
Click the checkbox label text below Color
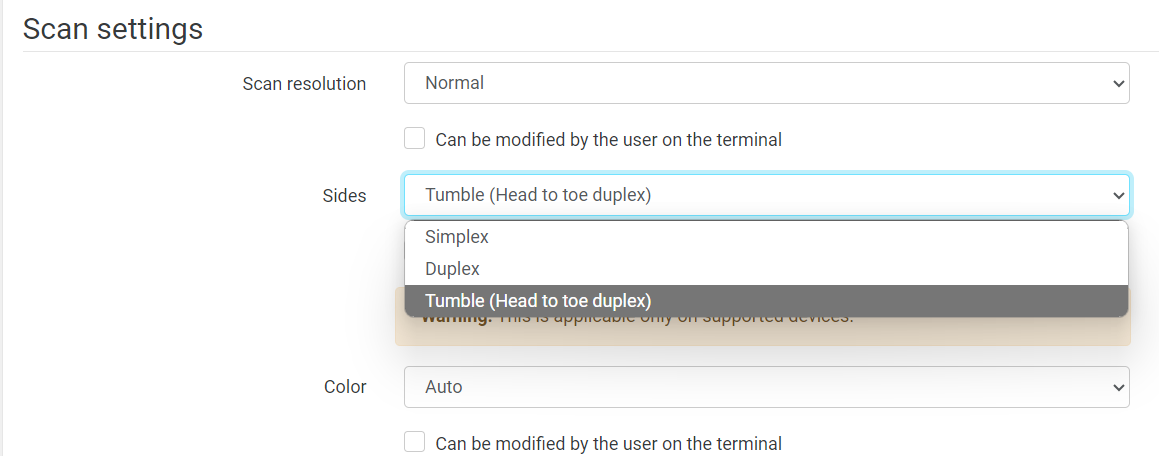click(608, 443)
